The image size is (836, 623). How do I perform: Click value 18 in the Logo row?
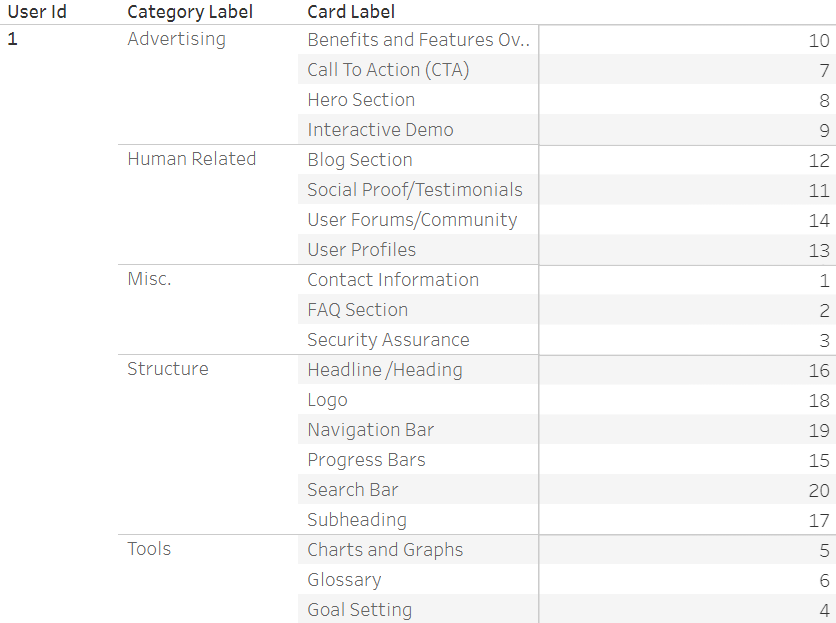819,400
